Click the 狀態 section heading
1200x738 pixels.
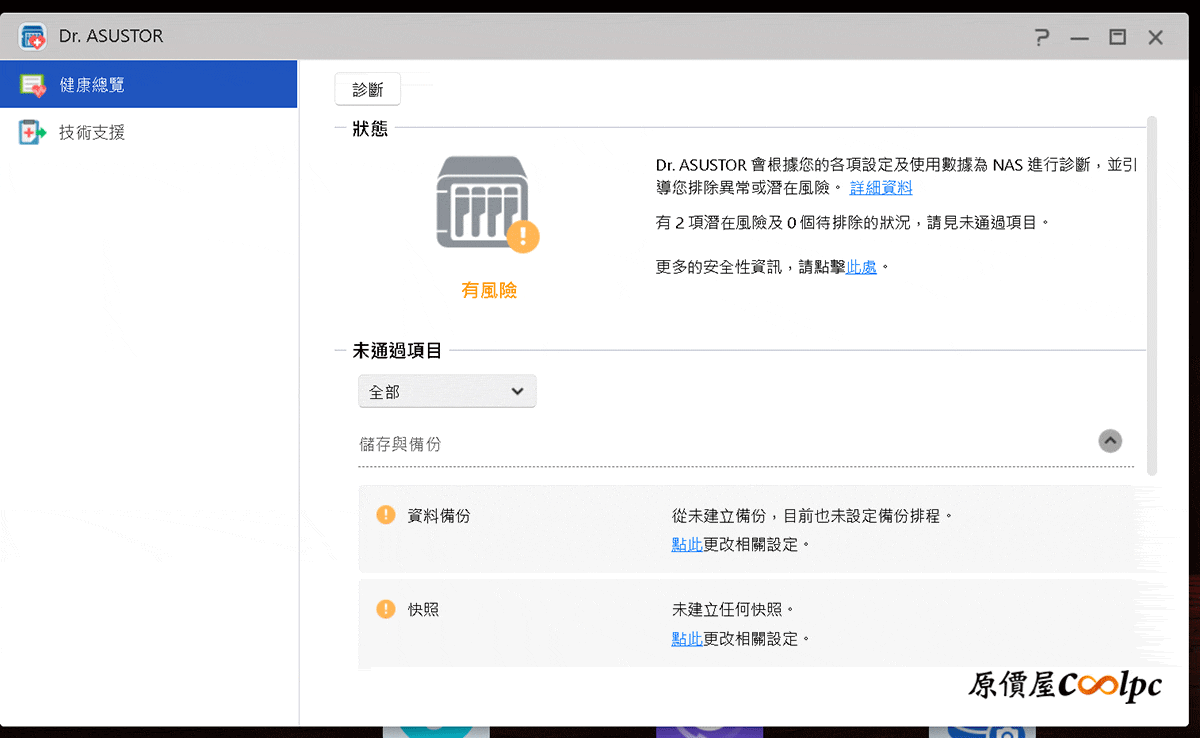[x=370, y=129]
